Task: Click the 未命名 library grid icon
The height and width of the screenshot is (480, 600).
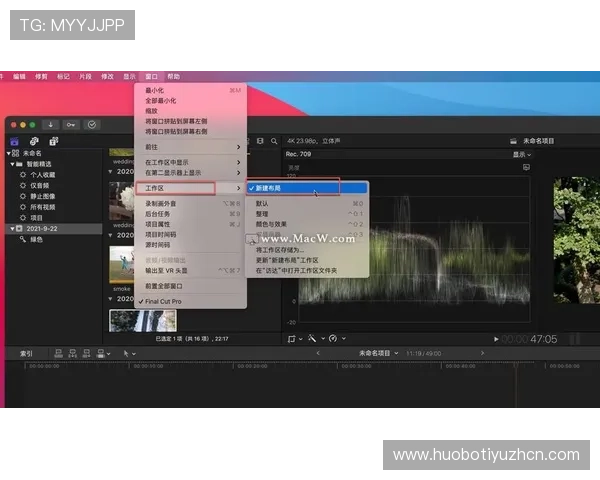Action: (15, 153)
